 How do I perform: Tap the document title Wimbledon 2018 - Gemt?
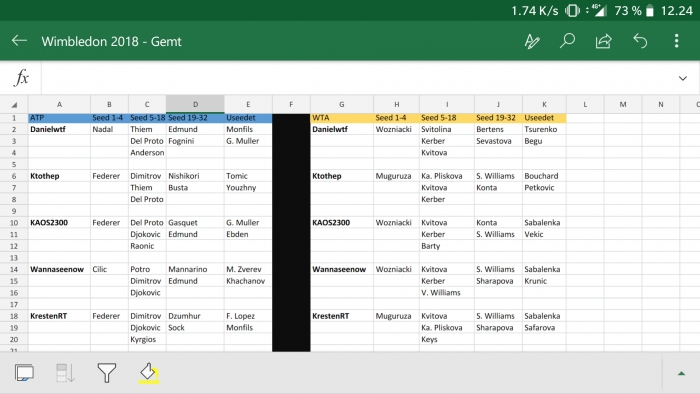(112, 41)
